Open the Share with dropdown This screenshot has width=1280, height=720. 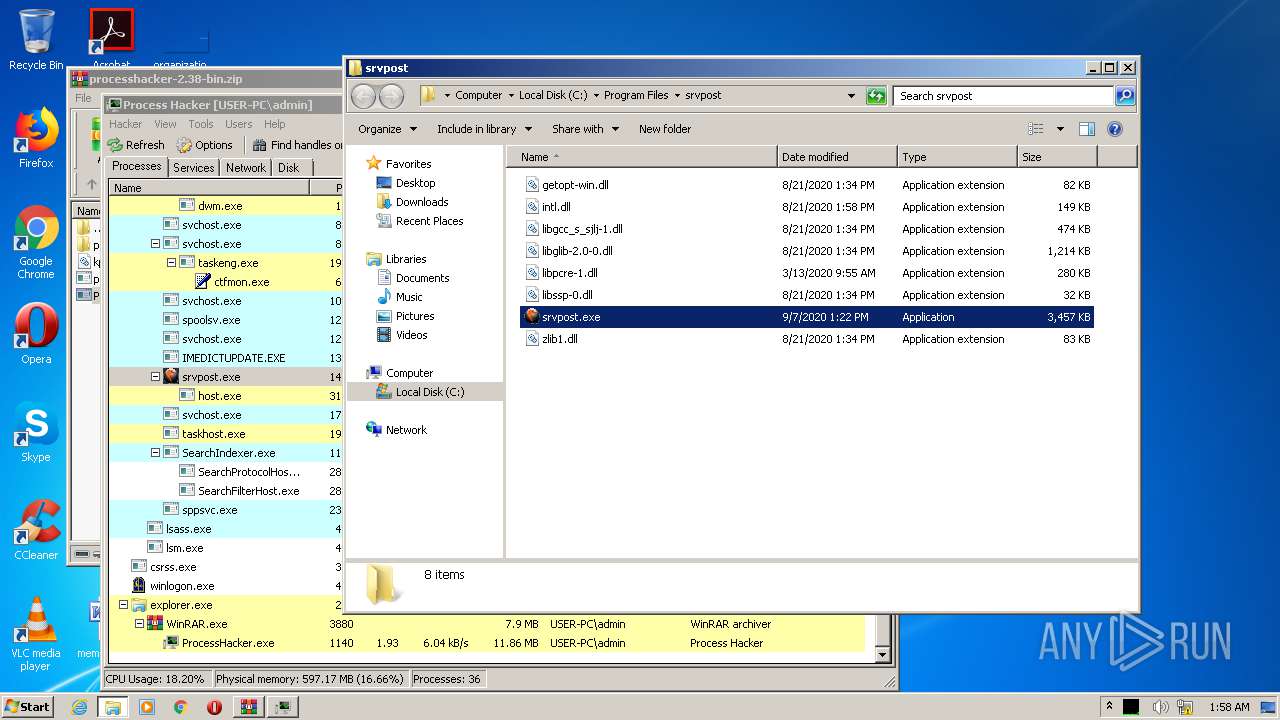point(585,129)
